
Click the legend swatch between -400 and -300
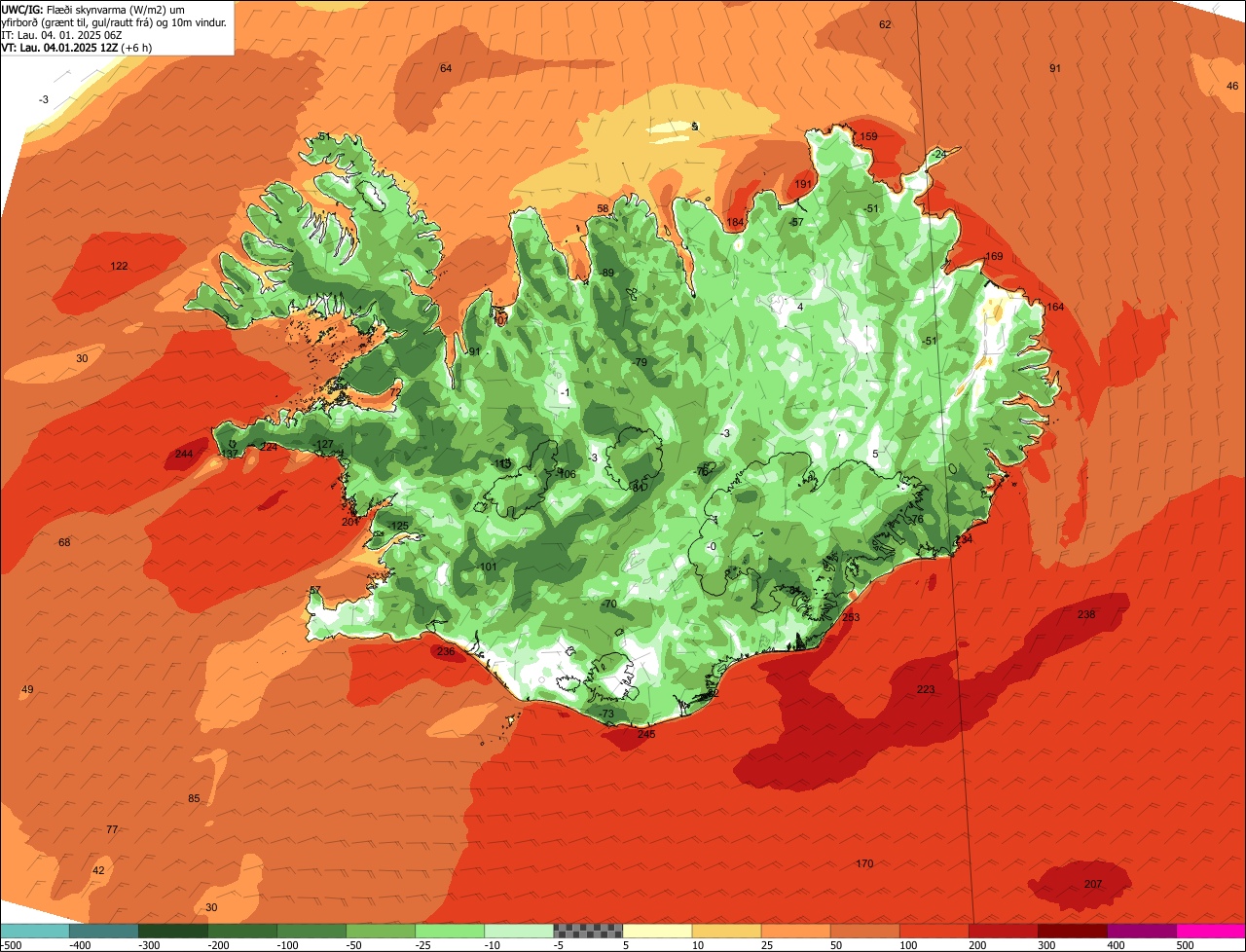pyautogui.click(x=104, y=931)
